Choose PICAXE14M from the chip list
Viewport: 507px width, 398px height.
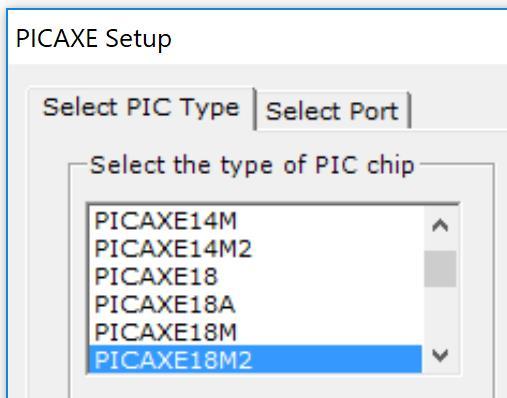point(255,221)
